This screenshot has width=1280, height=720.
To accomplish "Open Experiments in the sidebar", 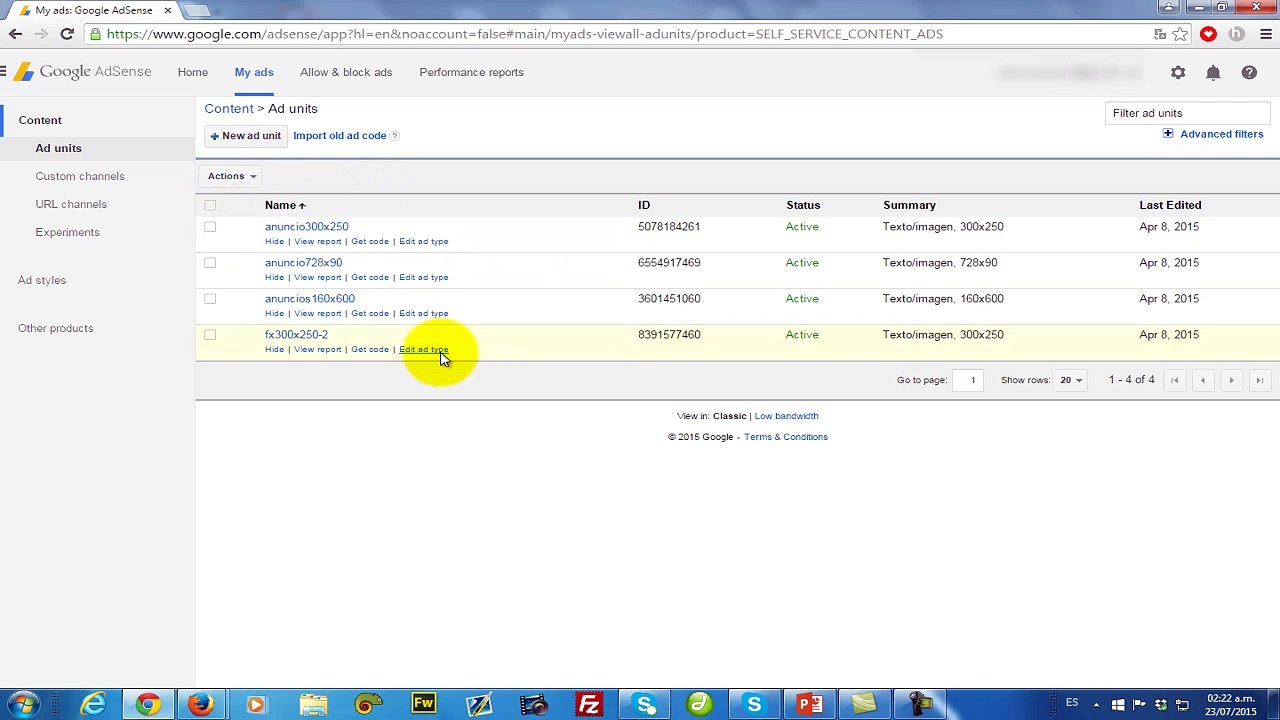I will click(67, 232).
